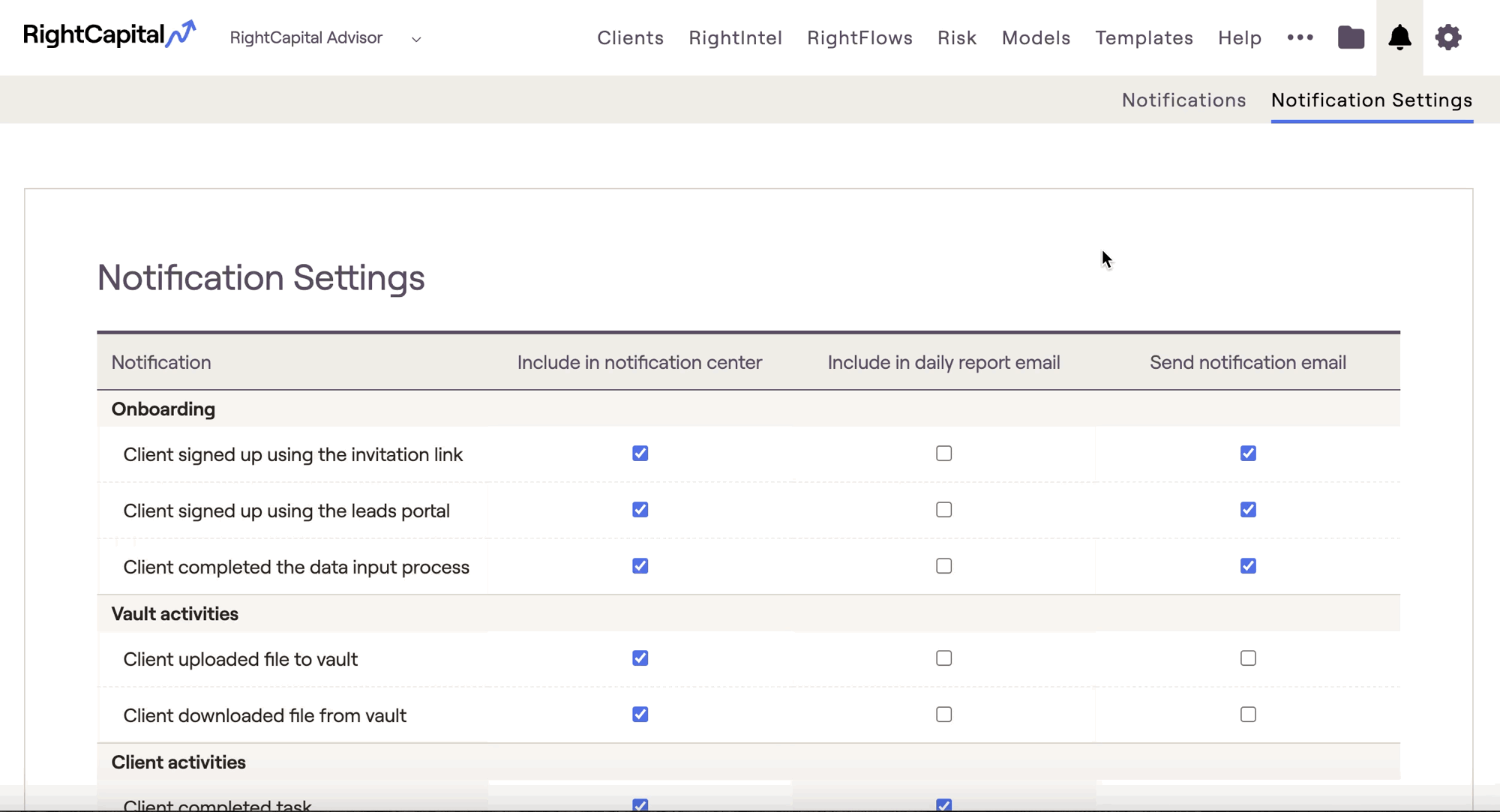Click the Help link in navigation
Viewport: 1500px width, 812px height.
pyautogui.click(x=1239, y=37)
